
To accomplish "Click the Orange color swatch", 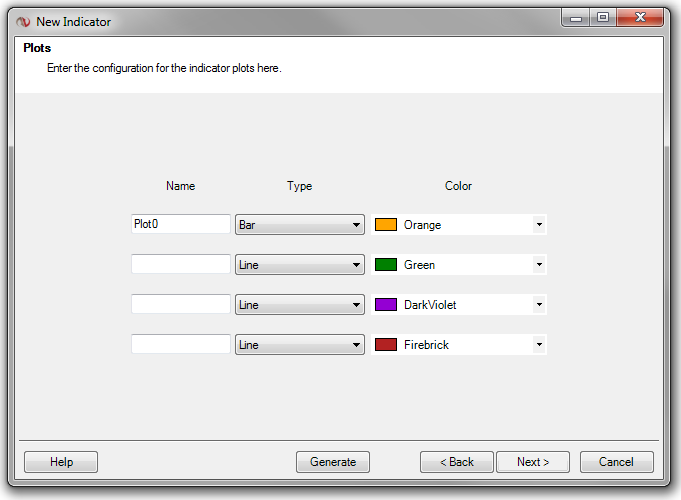I will pos(386,225).
